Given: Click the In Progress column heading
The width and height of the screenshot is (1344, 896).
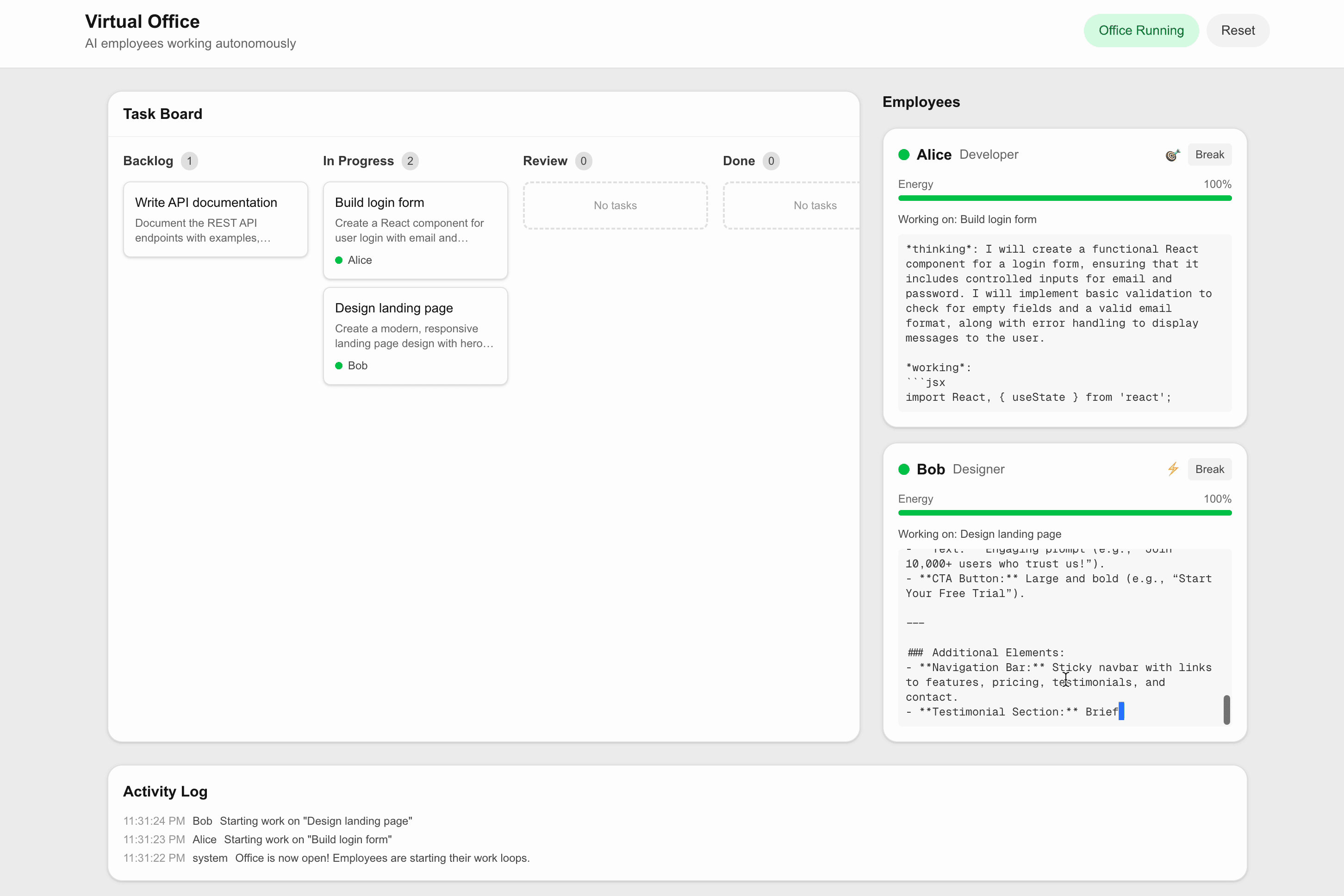Looking at the screenshot, I should tap(358, 161).
